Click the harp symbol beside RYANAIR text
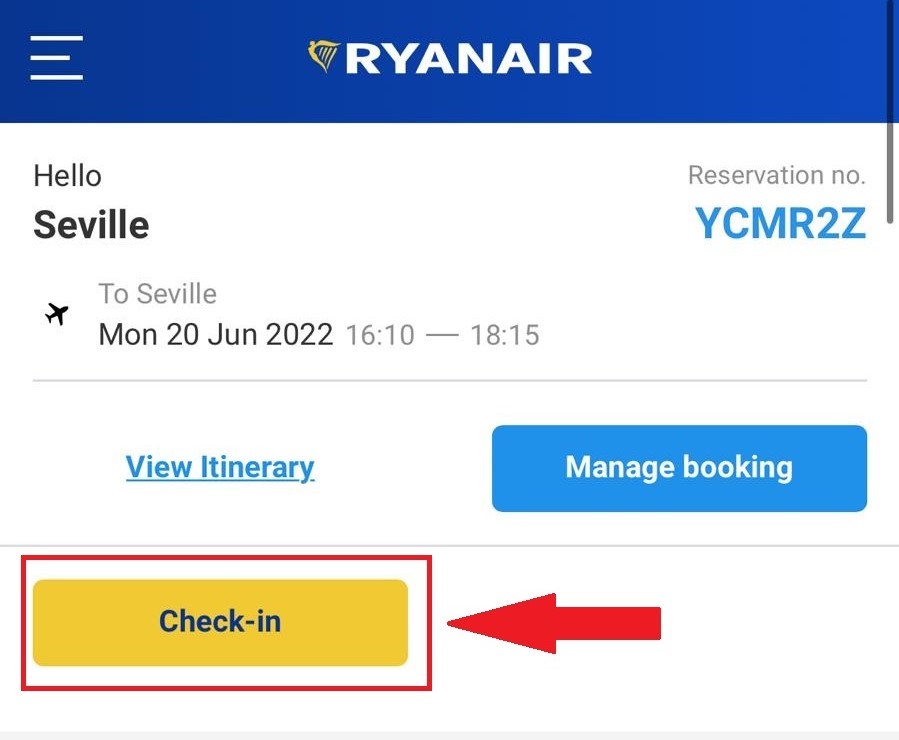 click(x=324, y=57)
